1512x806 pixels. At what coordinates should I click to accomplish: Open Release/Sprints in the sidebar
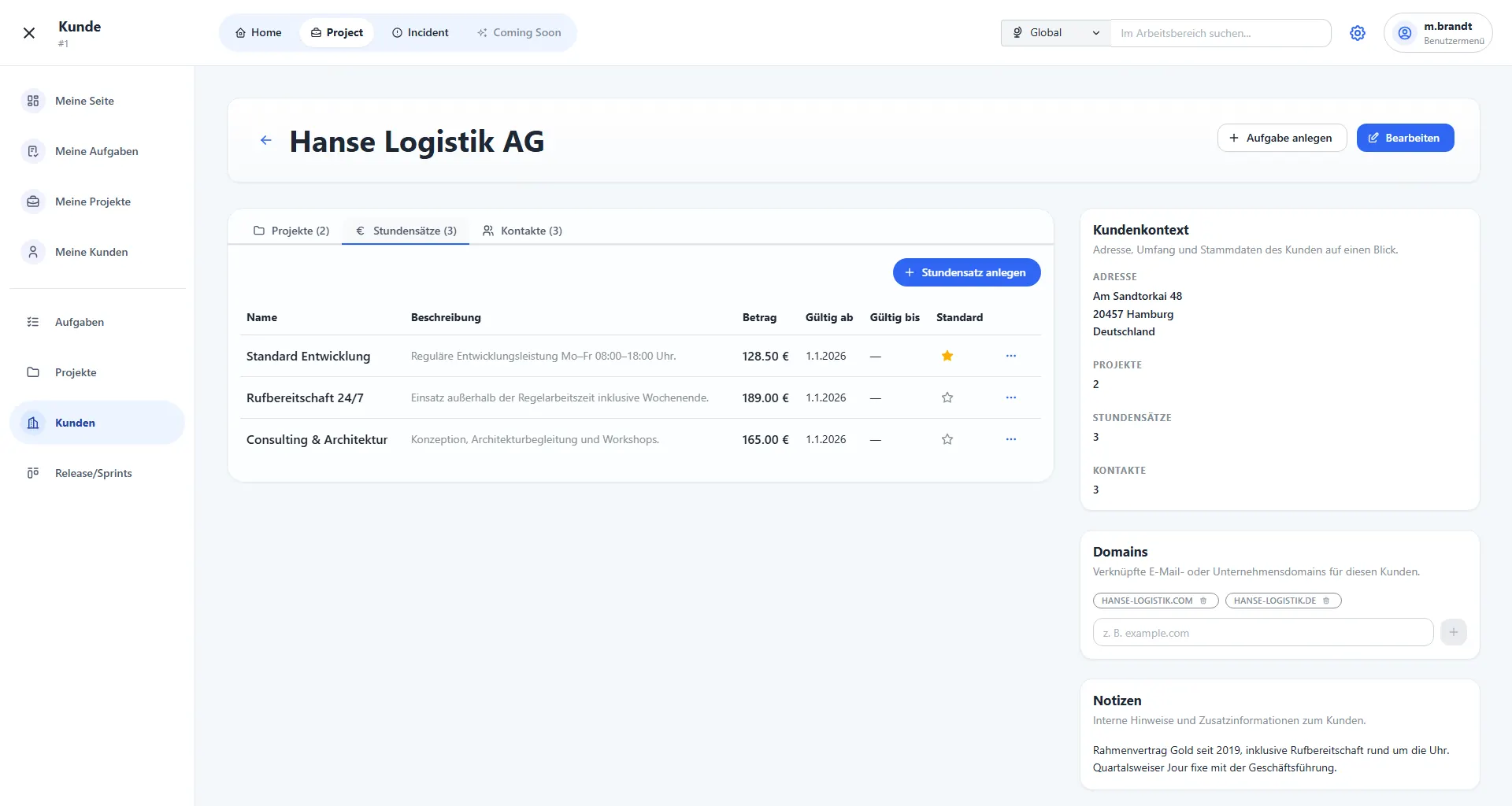[x=98, y=473]
